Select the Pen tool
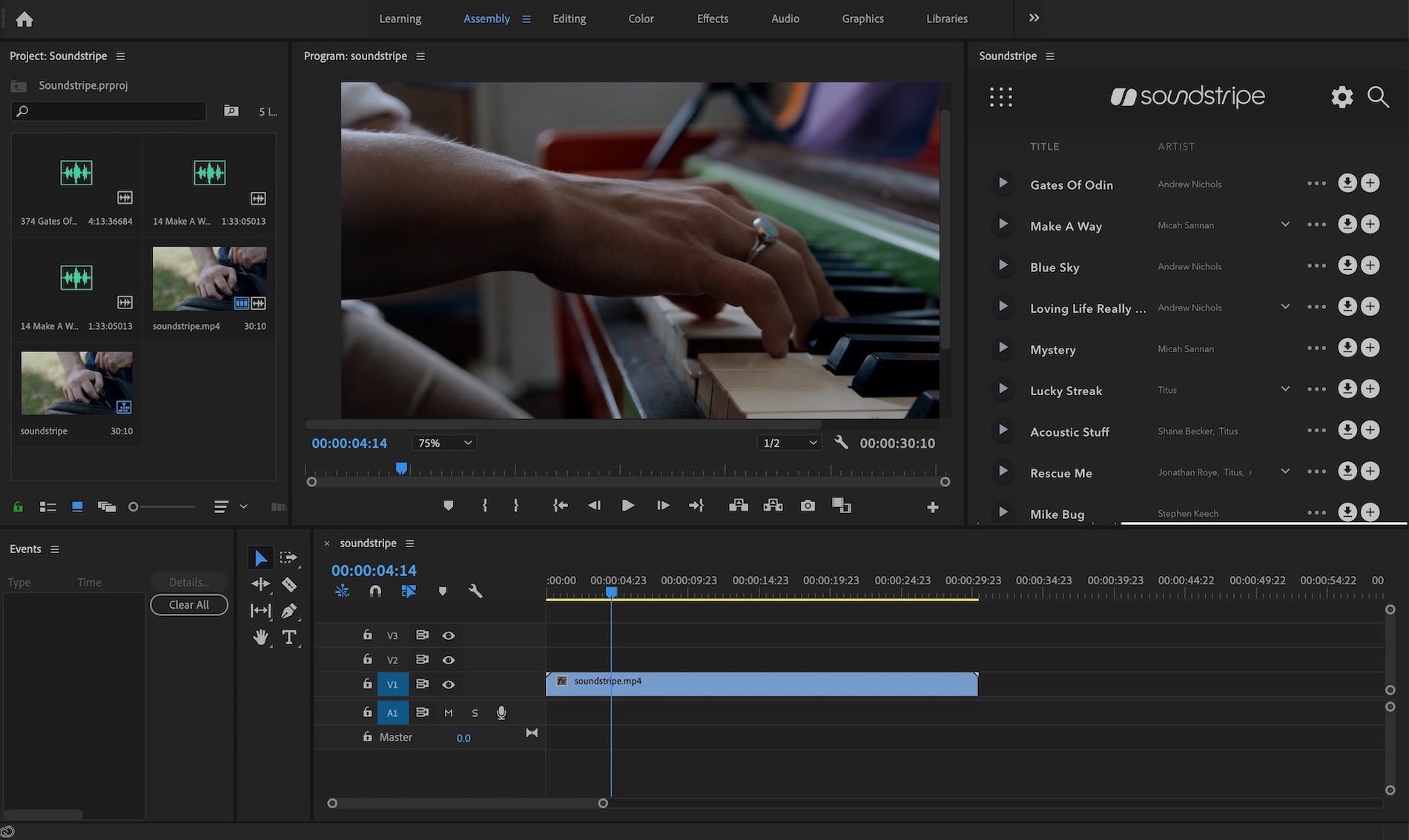Viewport: 1409px width, 840px height. pos(289,610)
